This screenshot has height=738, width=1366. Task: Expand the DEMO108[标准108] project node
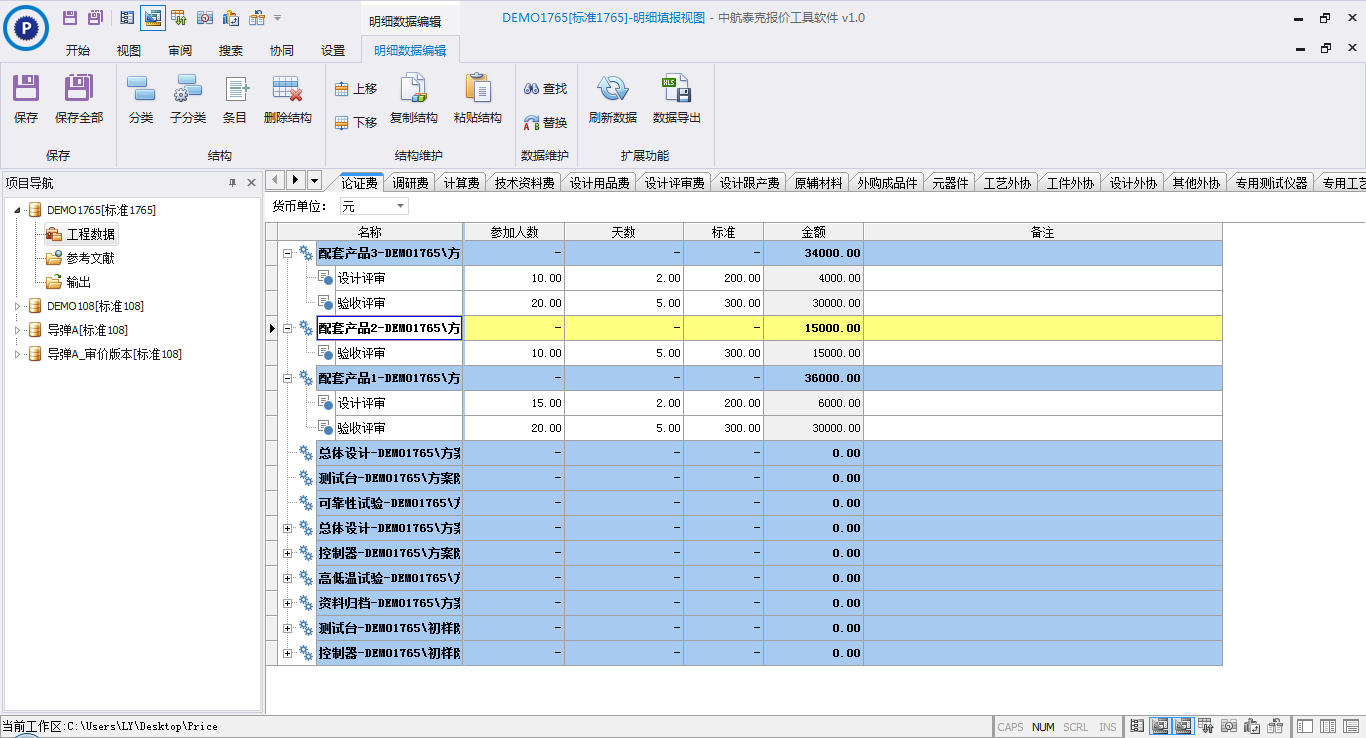[17, 306]
